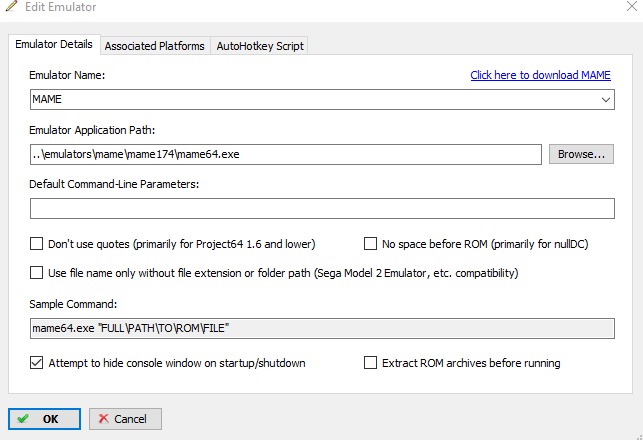
Task: Uncheck Attempt to hide console window option
Action: pos(36,362)
